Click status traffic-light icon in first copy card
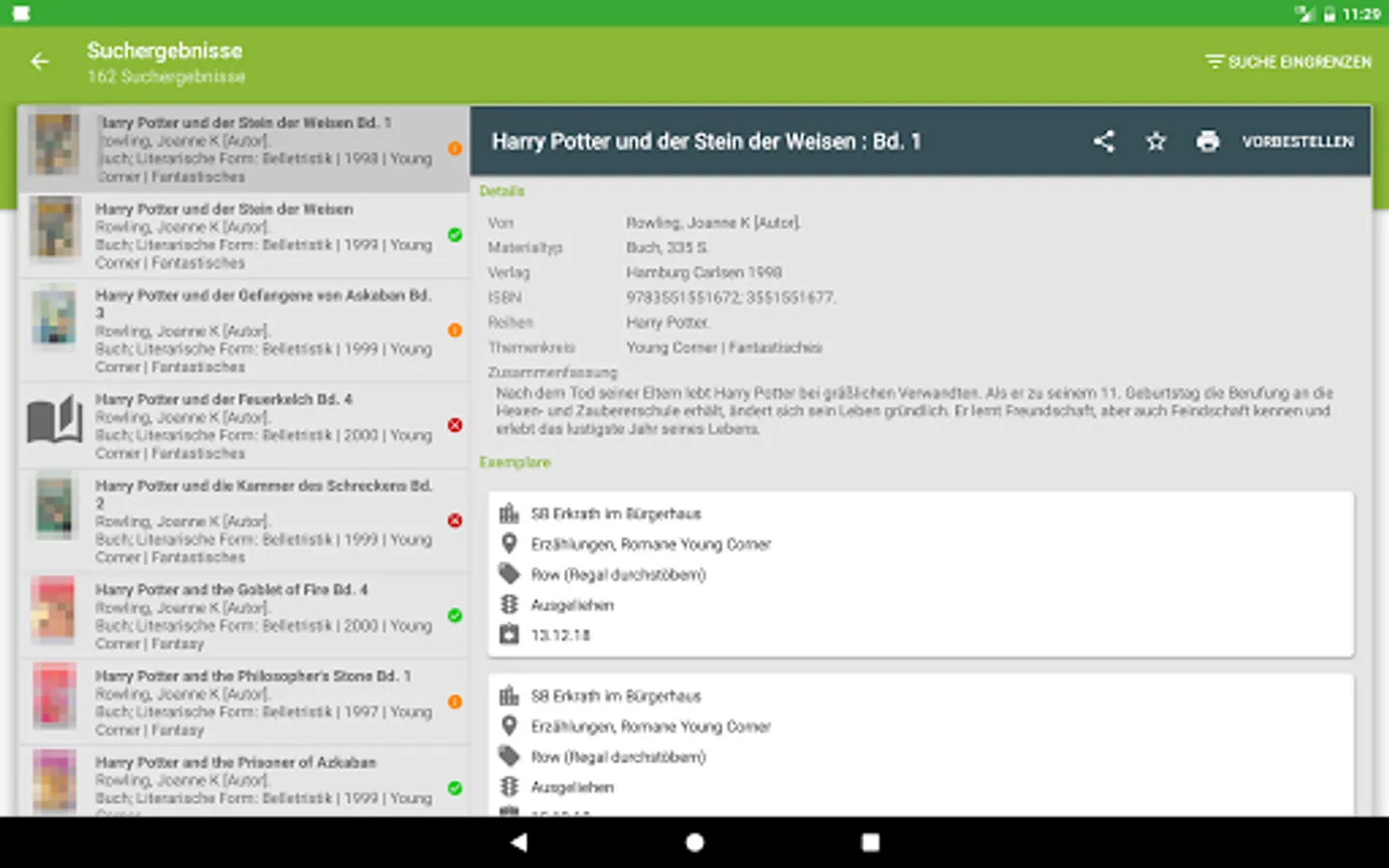 point(509,605)
